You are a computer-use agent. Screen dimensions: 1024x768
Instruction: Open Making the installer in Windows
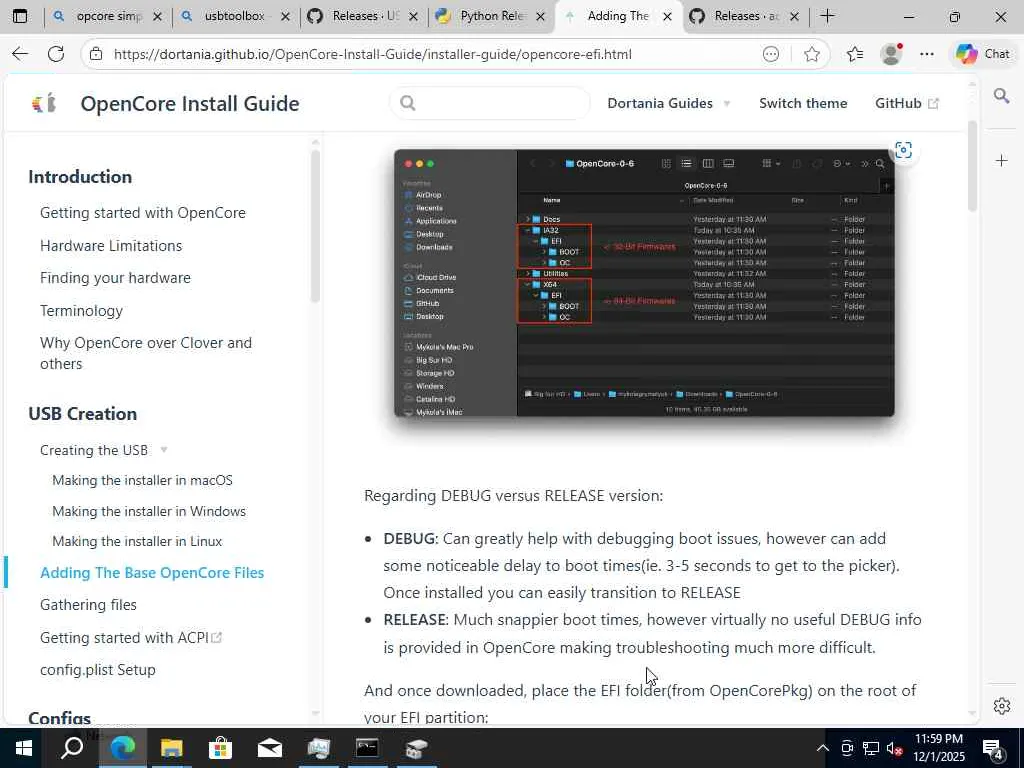tap(149, 511)
